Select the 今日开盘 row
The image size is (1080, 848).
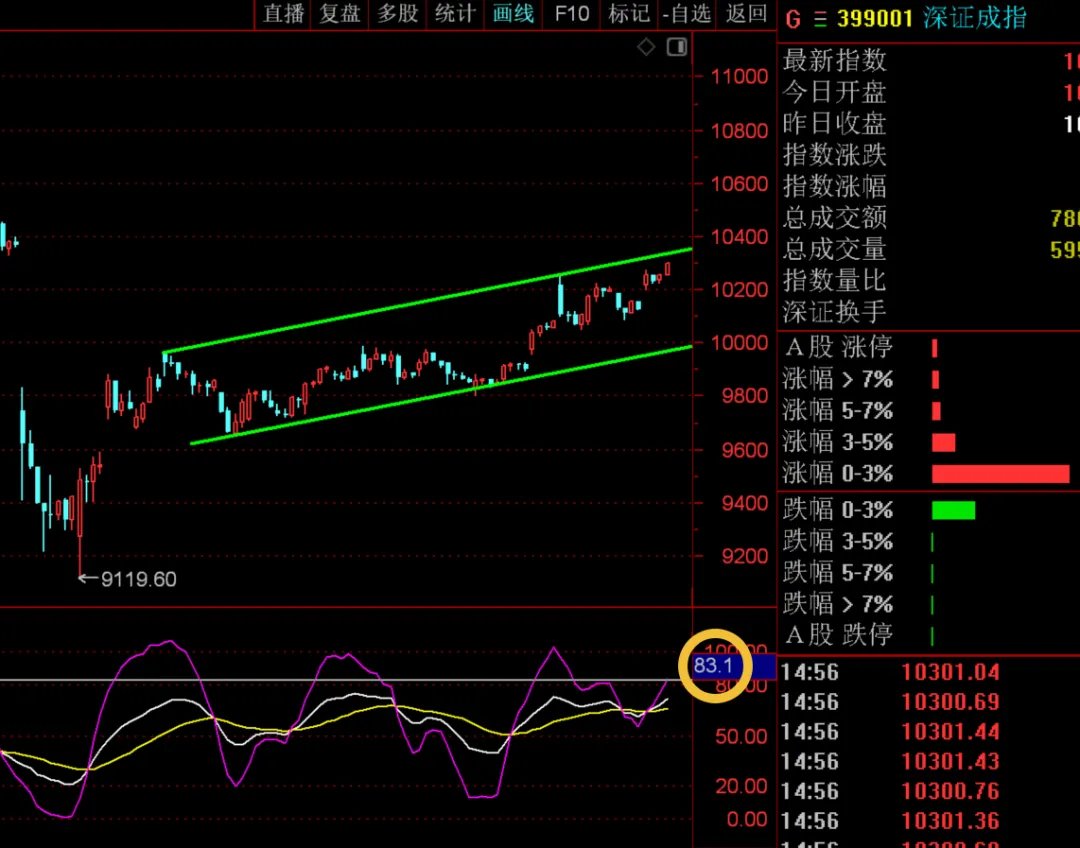(x=928, y=92)
